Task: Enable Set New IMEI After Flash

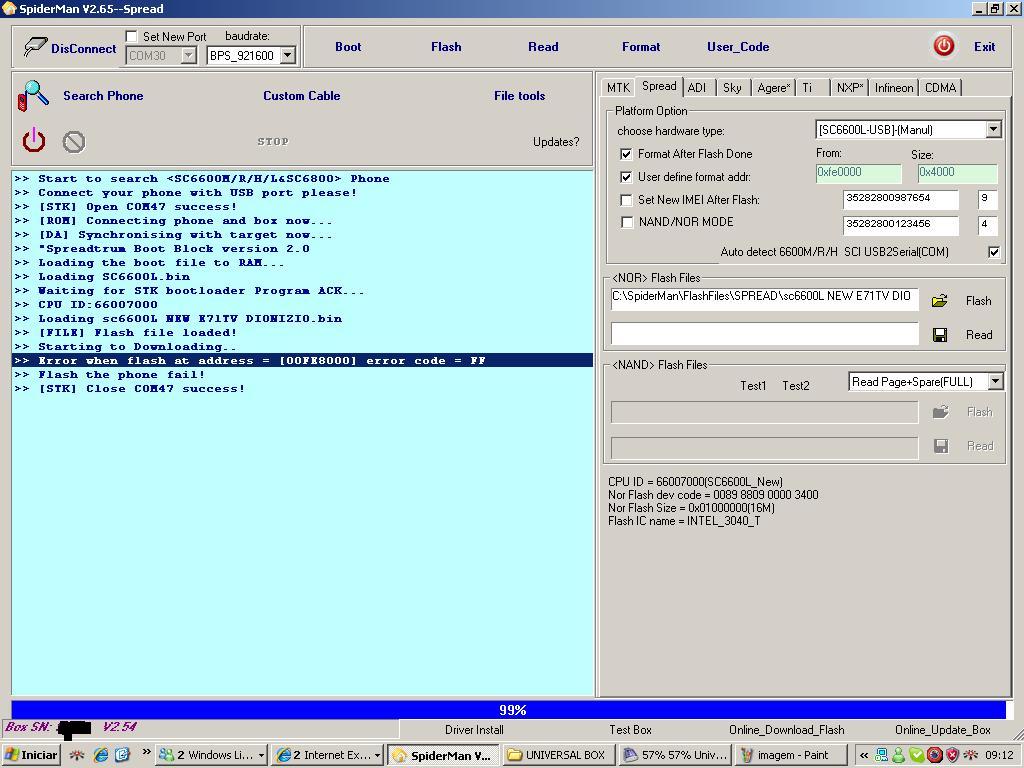Action: pos(626,199)
